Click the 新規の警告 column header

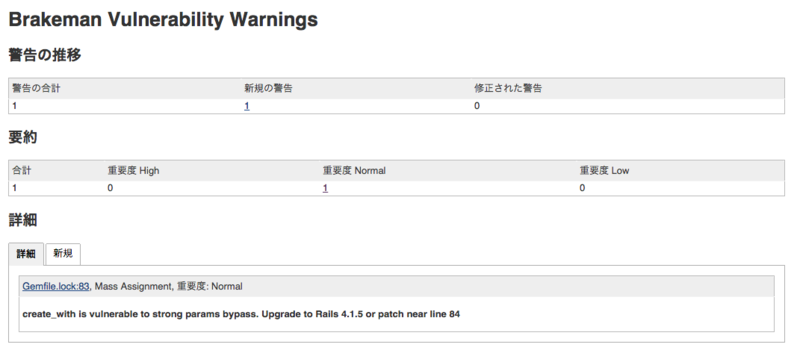[x=268, y=88]
